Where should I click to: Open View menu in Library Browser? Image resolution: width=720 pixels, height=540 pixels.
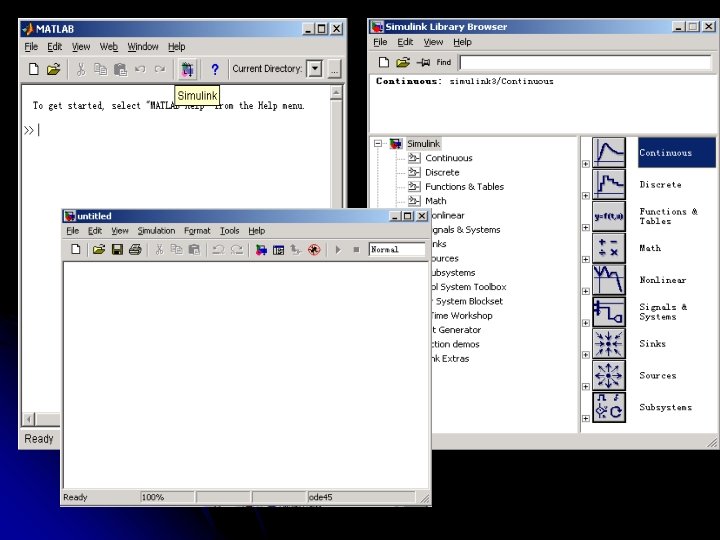tap(433, 42)
